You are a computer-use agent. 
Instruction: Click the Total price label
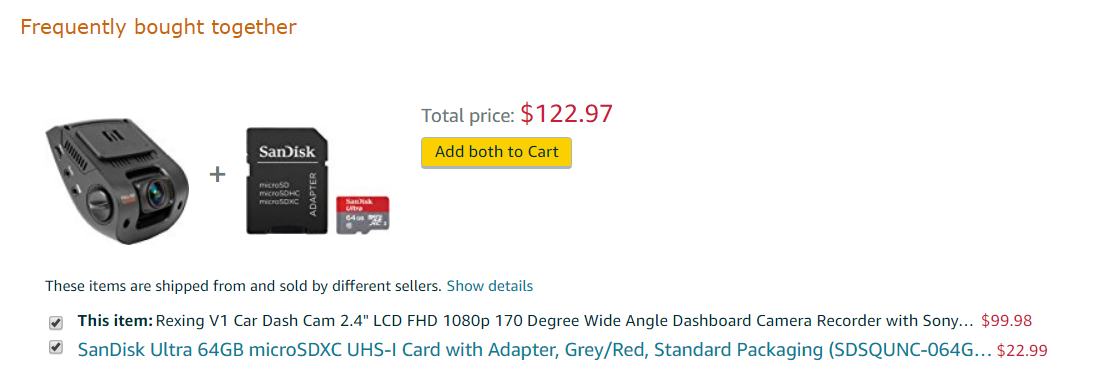point(468,116)
